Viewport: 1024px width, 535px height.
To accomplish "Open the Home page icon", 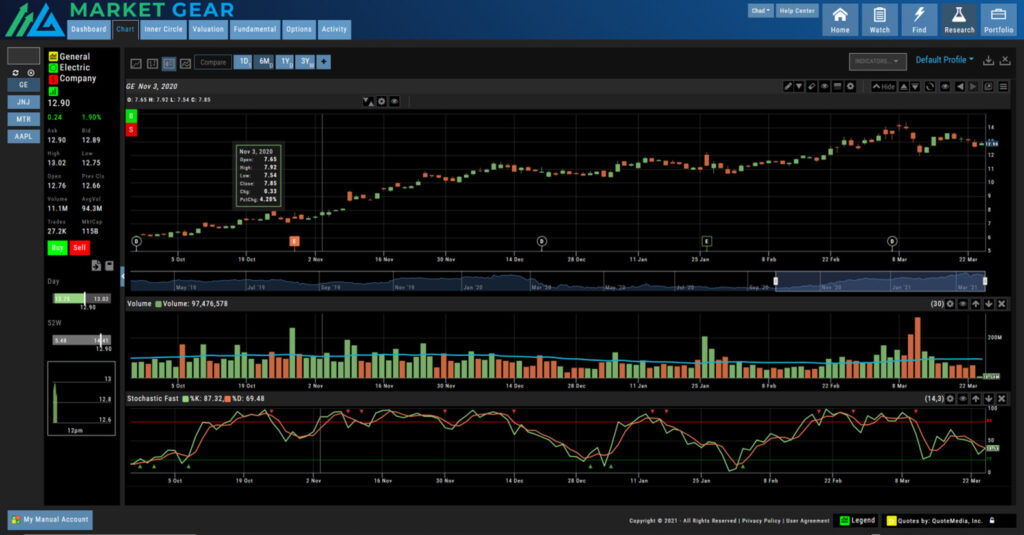I will 840,18.
